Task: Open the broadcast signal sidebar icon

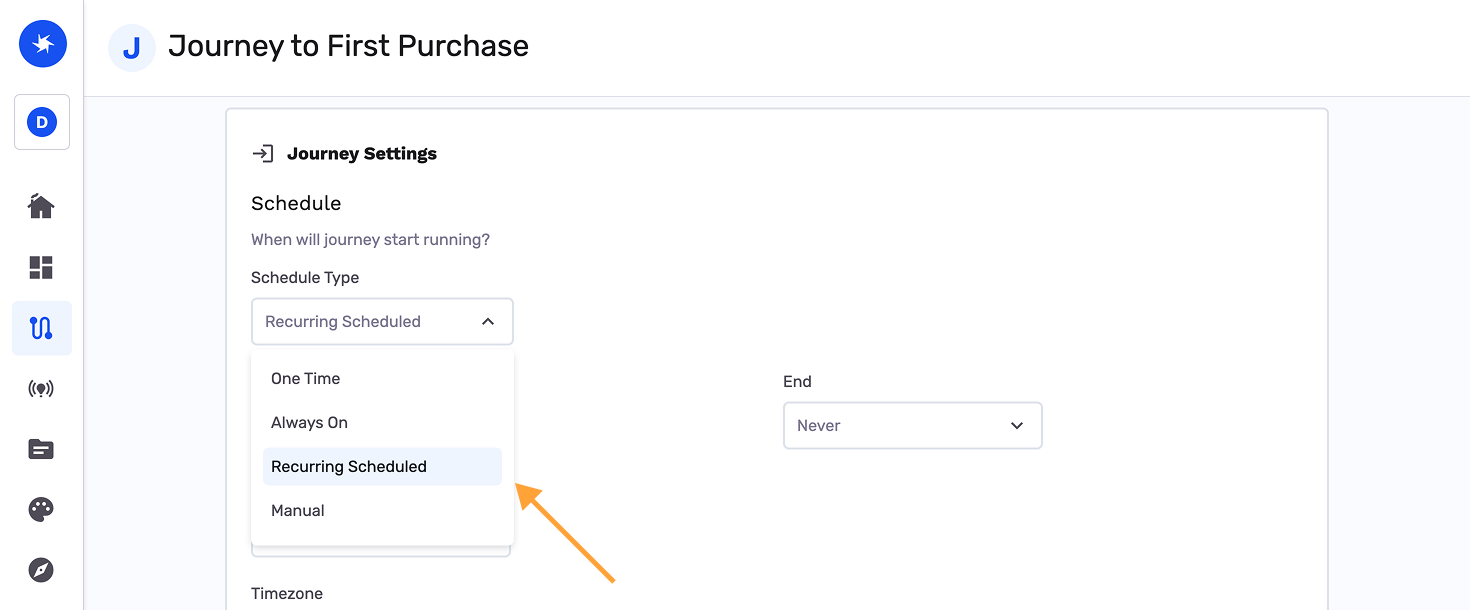Action: coord(41,389)
